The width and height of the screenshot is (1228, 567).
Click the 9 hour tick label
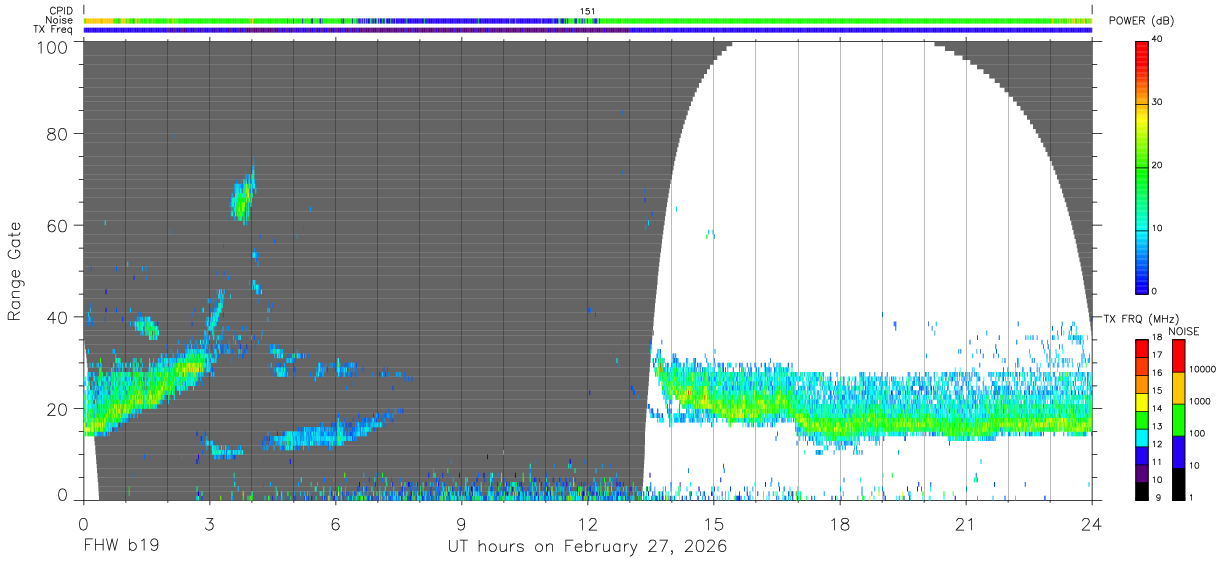point(462,523)
